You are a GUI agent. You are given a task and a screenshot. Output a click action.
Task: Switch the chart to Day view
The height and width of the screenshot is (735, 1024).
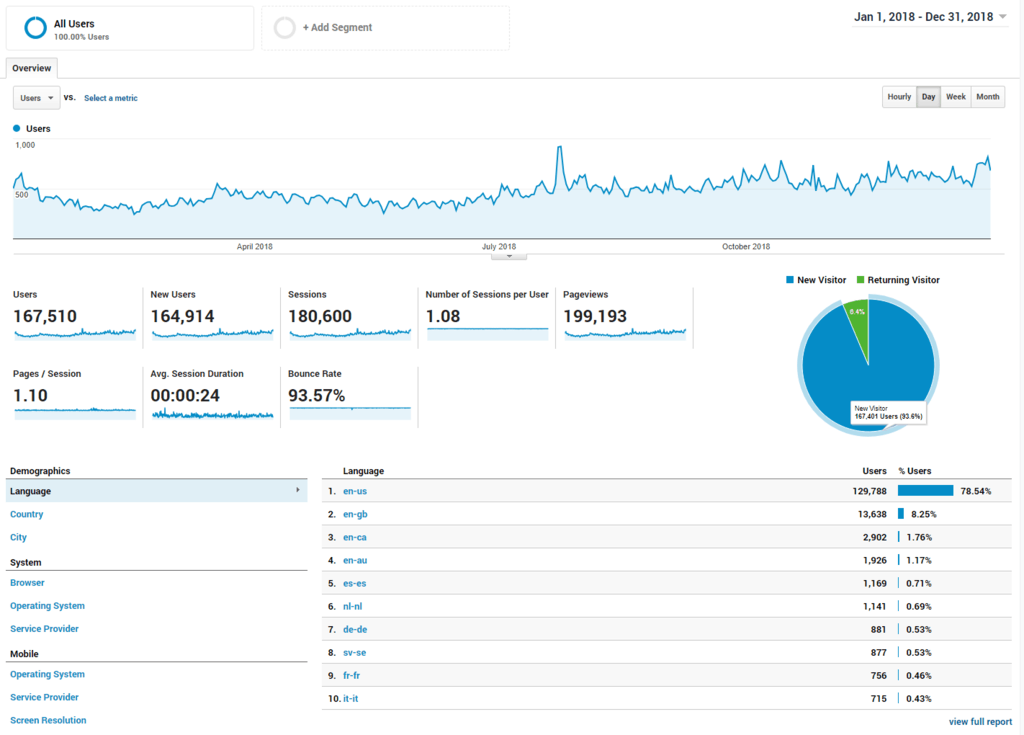click(929, 97)
